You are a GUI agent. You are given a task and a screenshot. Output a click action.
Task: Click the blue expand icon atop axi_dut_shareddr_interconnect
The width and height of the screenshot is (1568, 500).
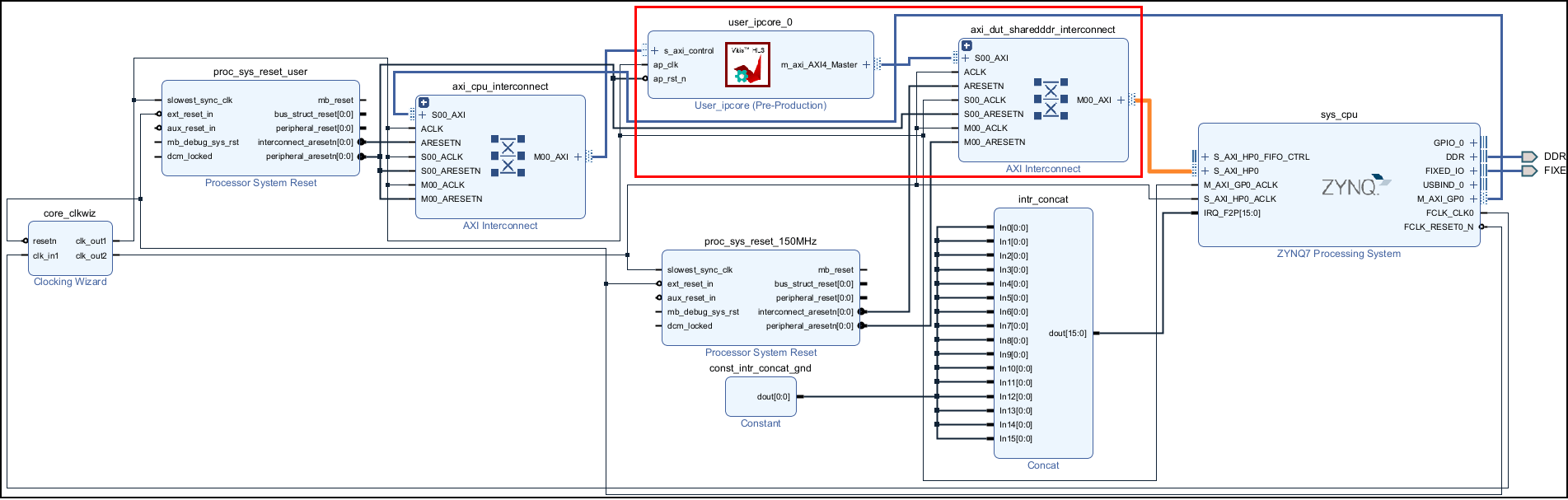[967, 46]
